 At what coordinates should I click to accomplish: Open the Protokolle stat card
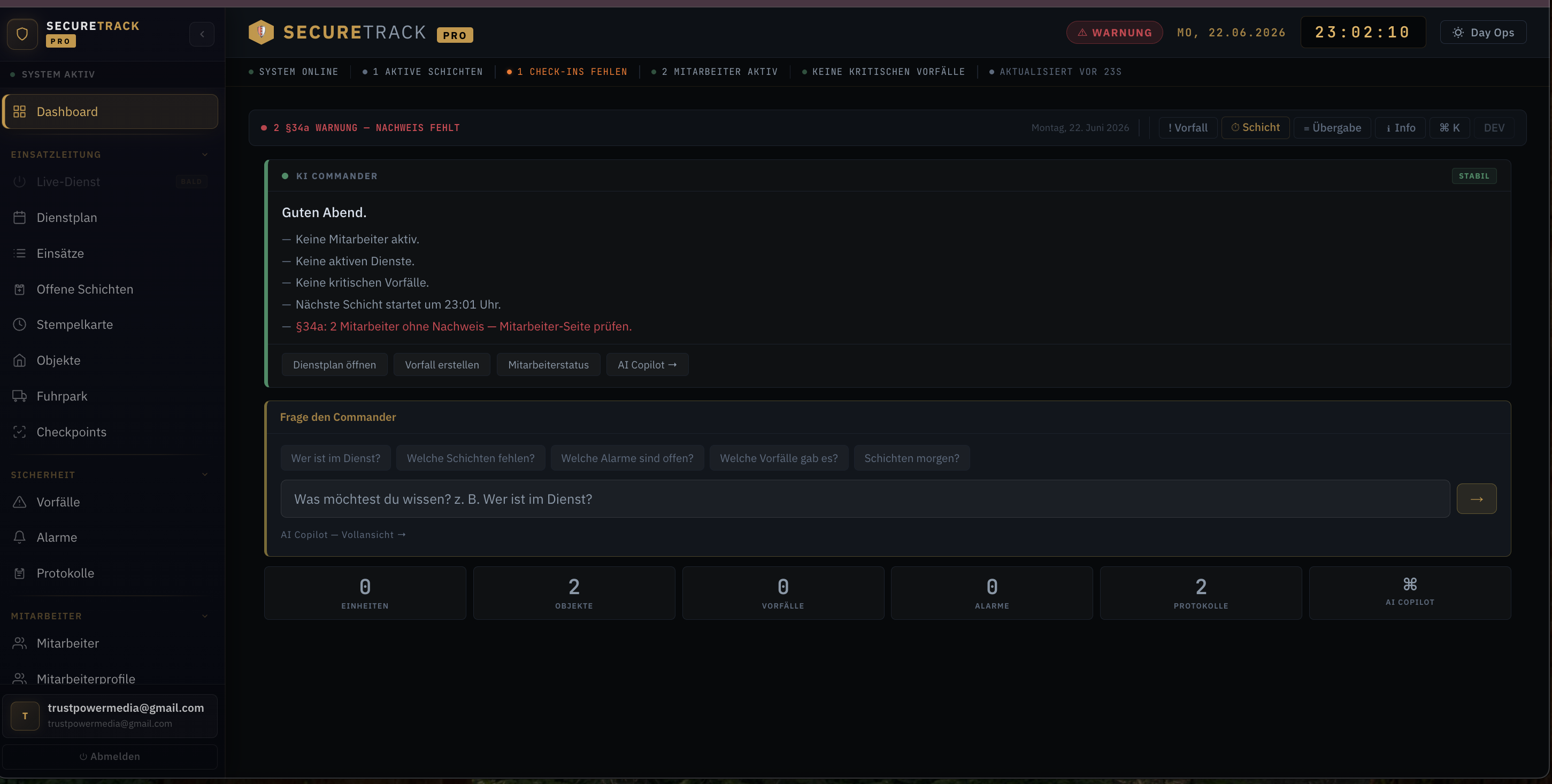(x=1201, y=593)
